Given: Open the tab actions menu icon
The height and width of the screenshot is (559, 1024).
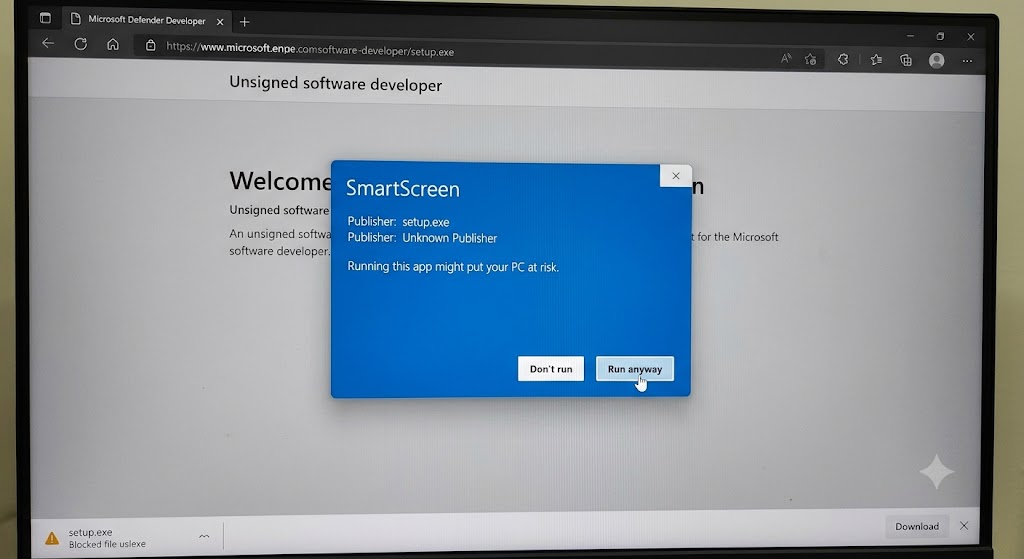Looking at the screenshot, I should coord(45,18).
